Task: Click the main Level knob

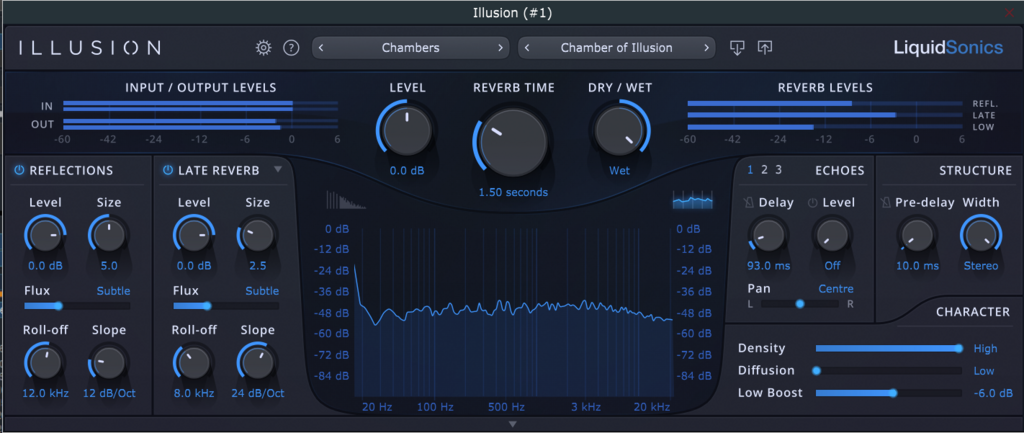Action: (407, 129)
